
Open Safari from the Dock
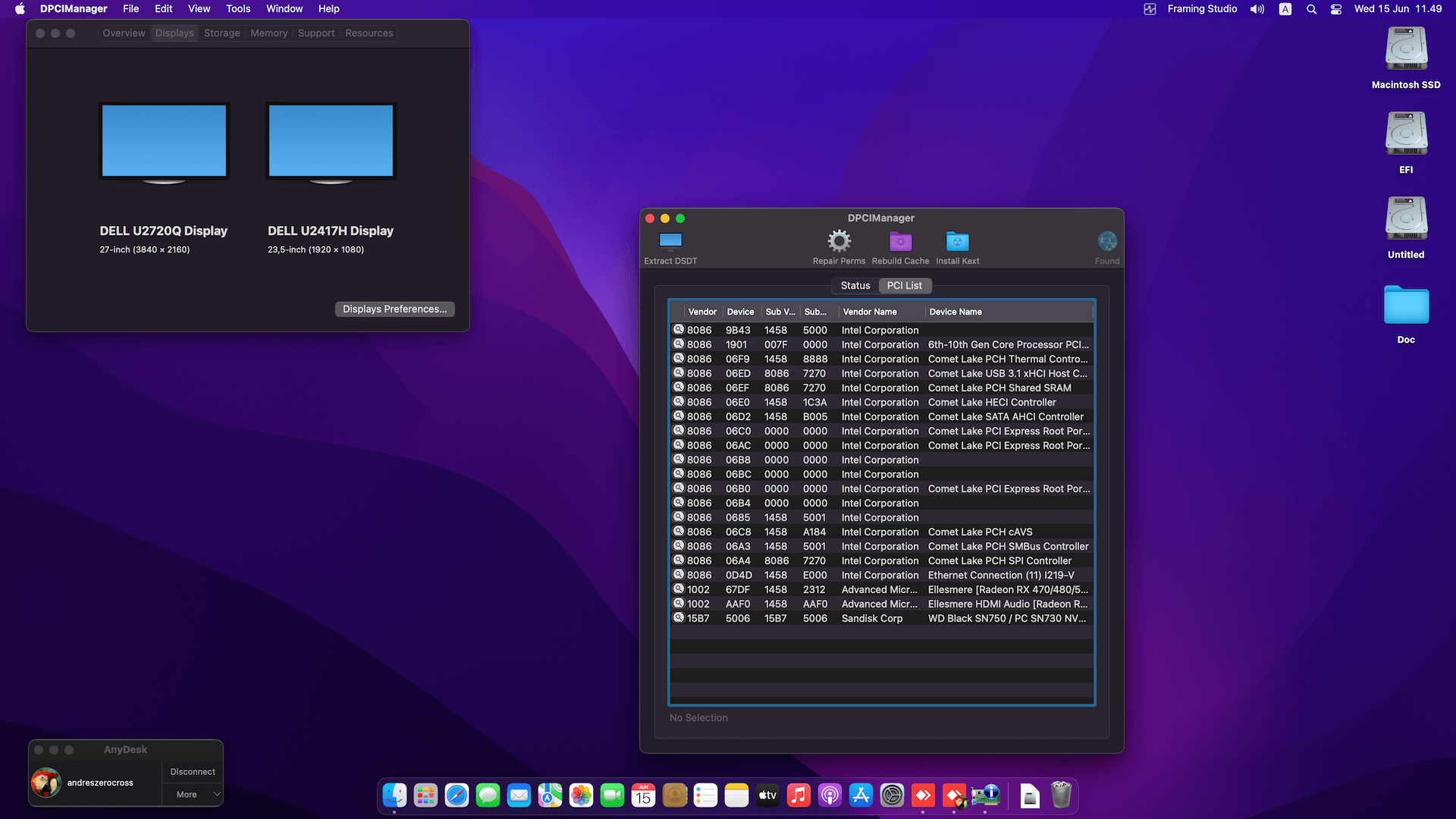[x=457, y=795]
